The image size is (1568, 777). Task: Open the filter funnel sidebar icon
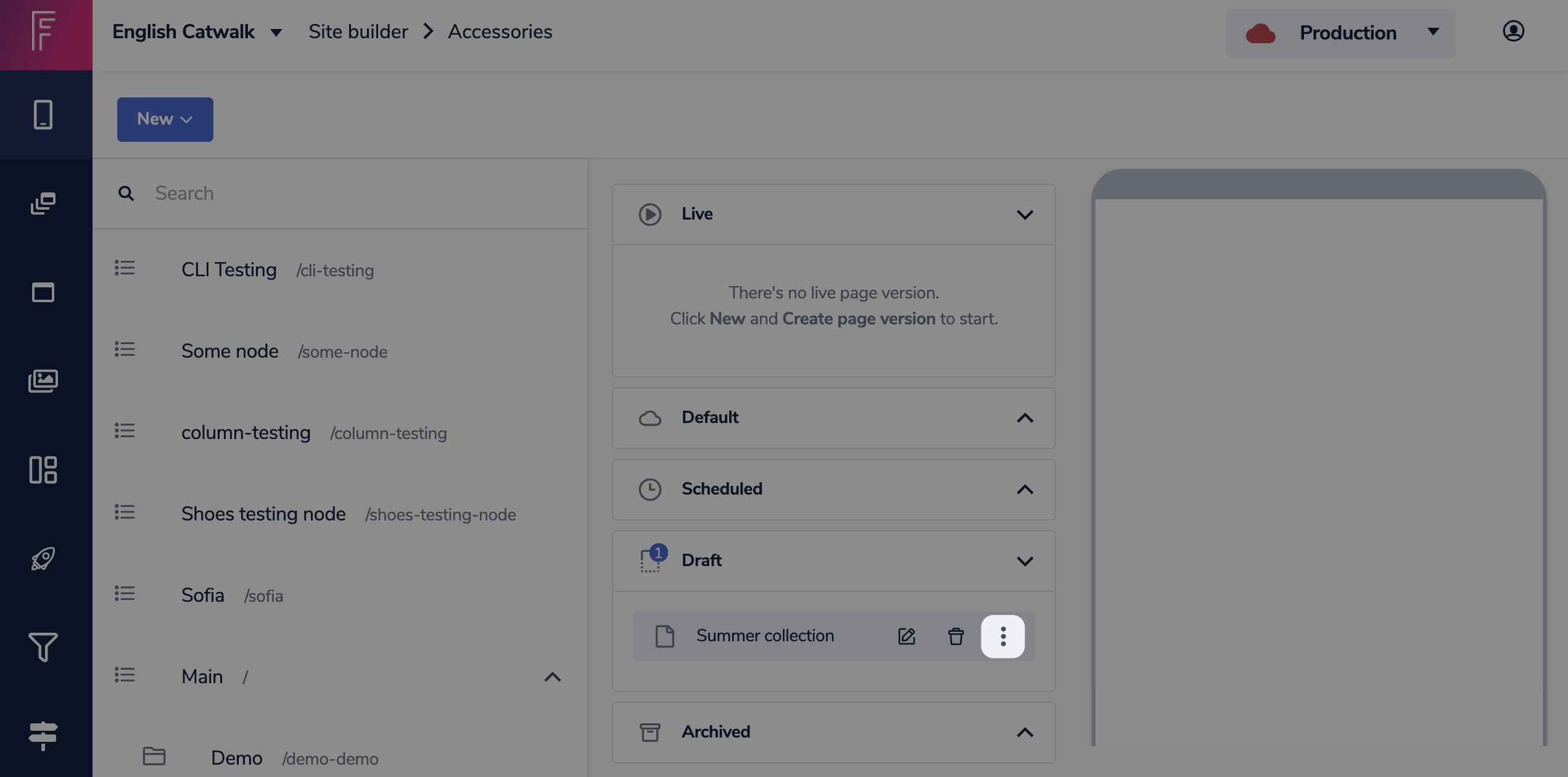43,647
